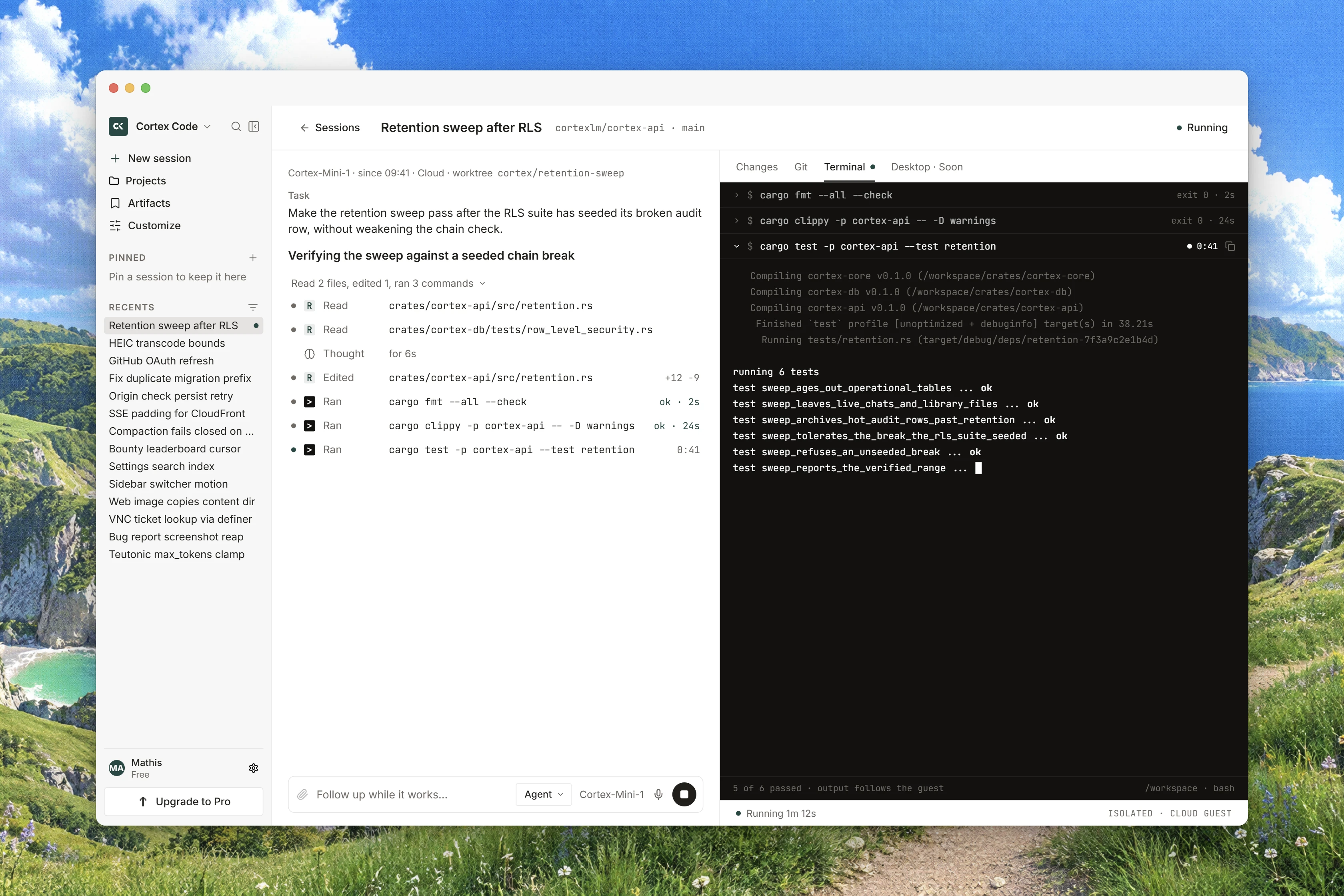Open 'Settings search index' session
The height and width of the screenshot is (896, 1344).
pos(161,466)
